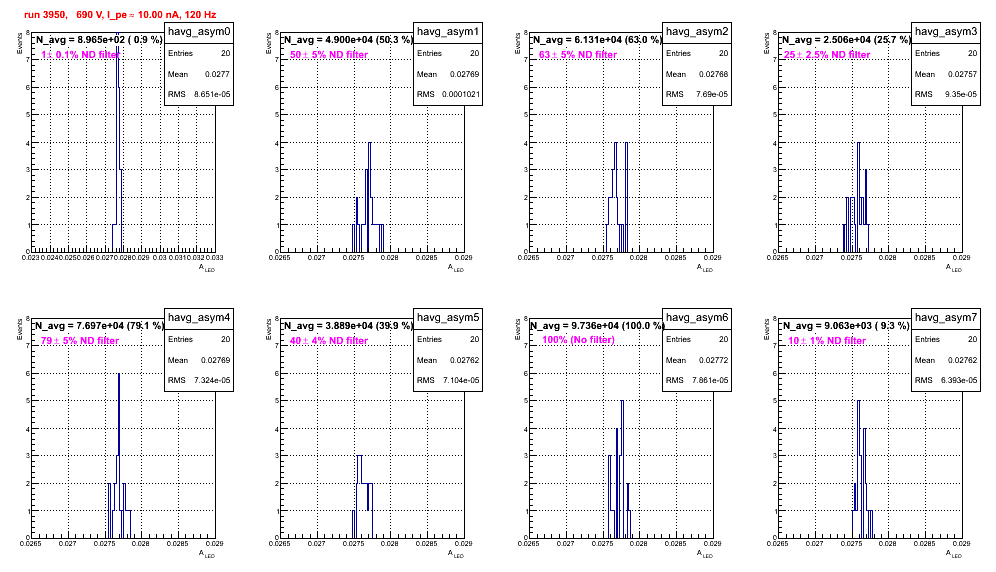Pick the magenta 63± 5% ND filter label
This screenshot has width=996, height=572.
tap(578, 55)
